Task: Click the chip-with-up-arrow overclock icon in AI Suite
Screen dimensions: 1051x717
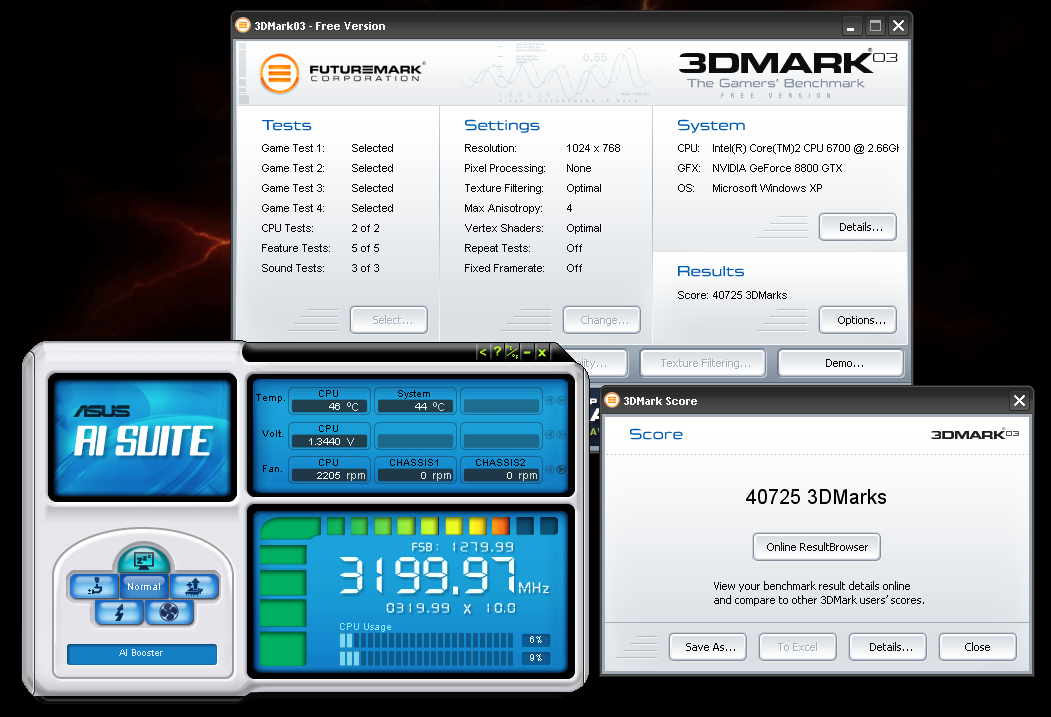Action: click(194, 587)
